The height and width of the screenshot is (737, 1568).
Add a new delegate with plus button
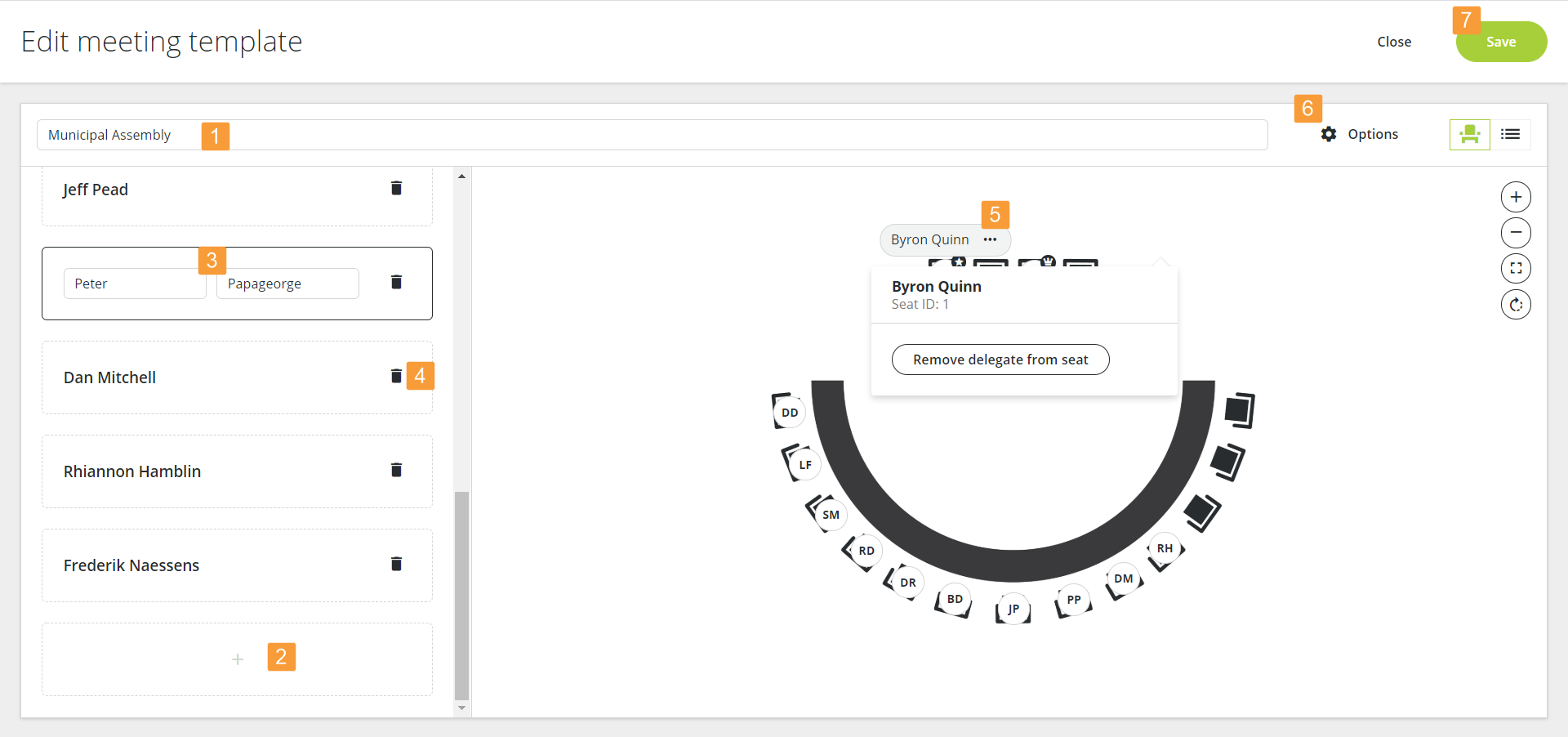(x=238, y=659)
